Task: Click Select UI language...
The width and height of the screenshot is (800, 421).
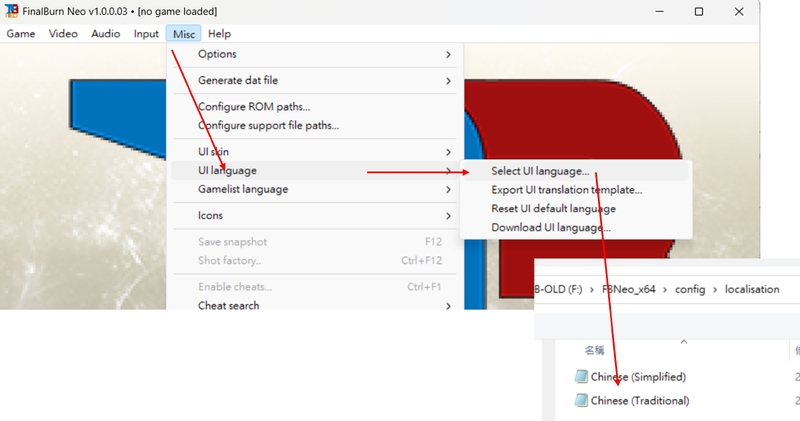Action: [x=576, y=171]
